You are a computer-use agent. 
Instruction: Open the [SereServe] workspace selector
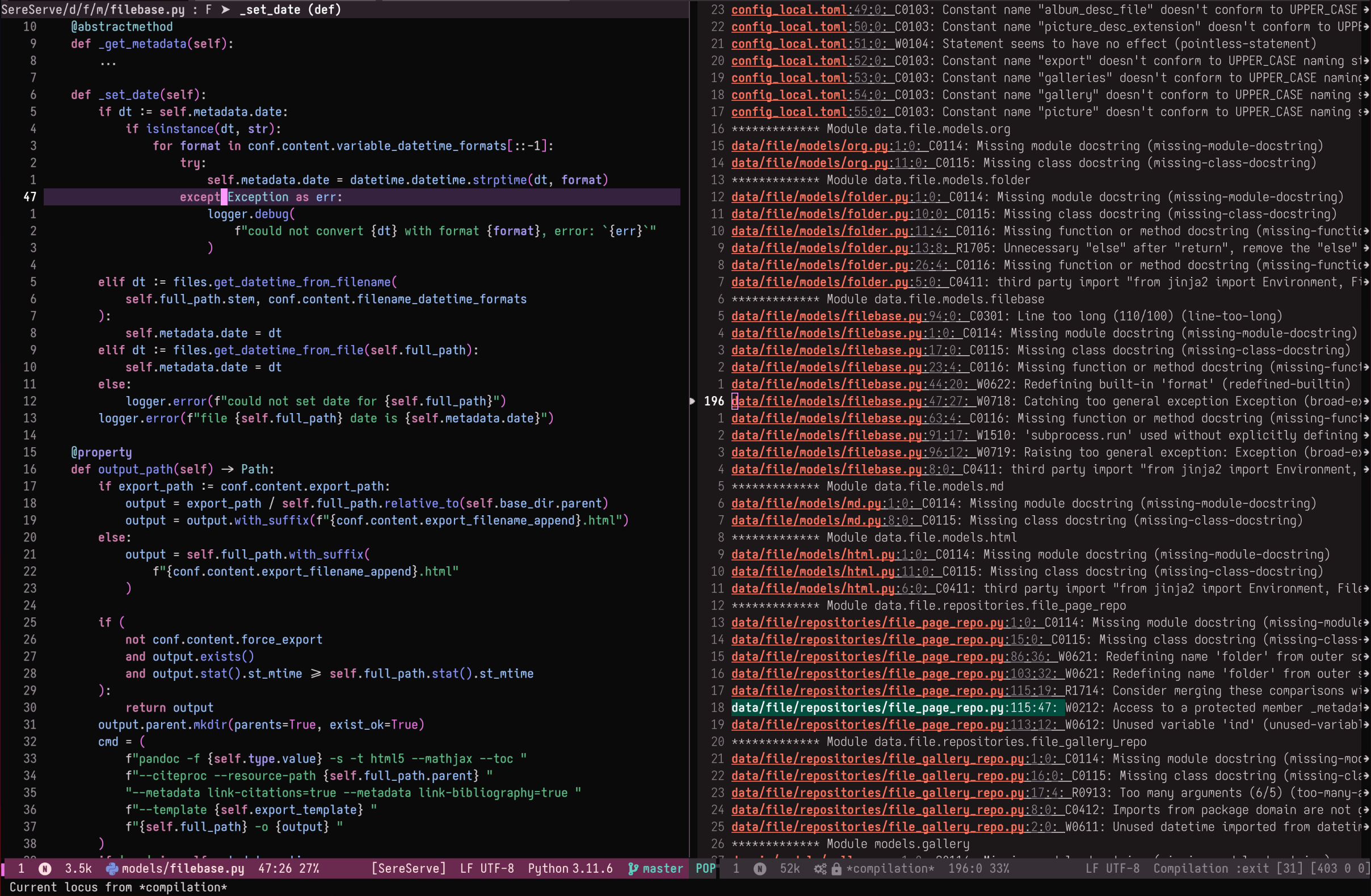tap(409, 868)
